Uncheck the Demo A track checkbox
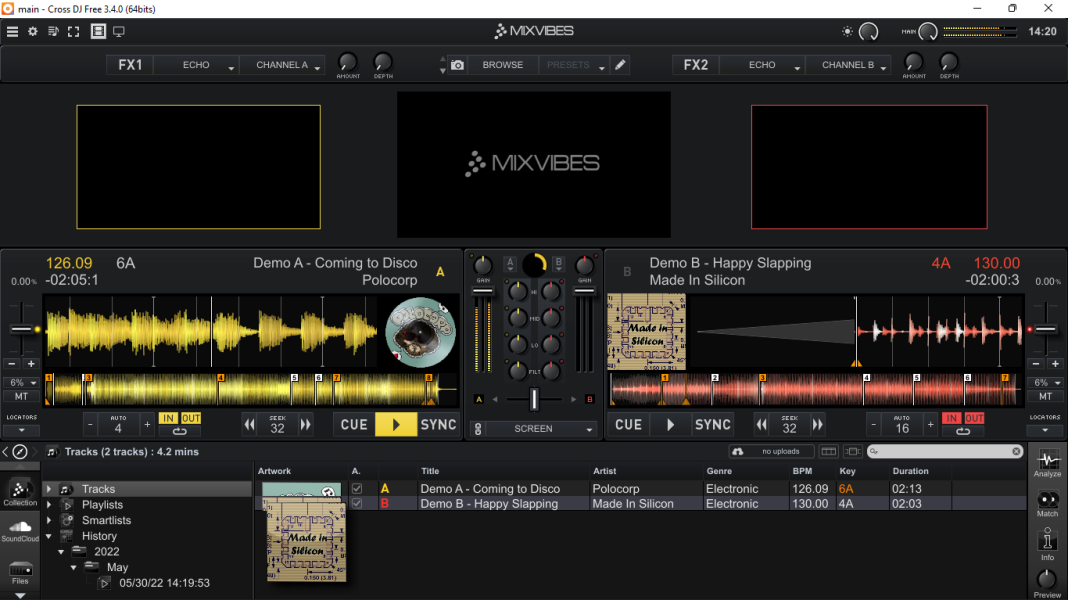The height and width of the screenshot is (600, 1068). (357, 488)
